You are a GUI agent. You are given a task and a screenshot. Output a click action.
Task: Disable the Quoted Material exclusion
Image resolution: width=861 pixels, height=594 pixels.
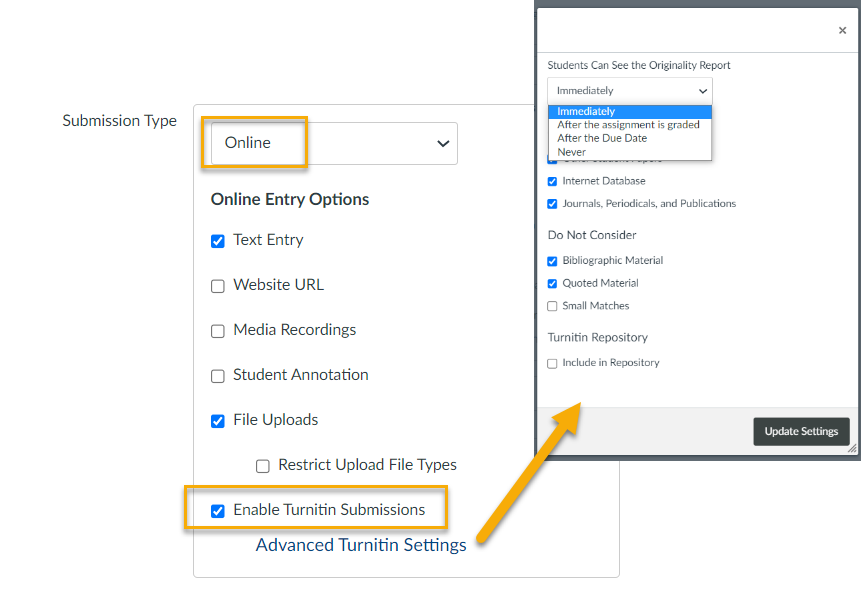[552, 283]
